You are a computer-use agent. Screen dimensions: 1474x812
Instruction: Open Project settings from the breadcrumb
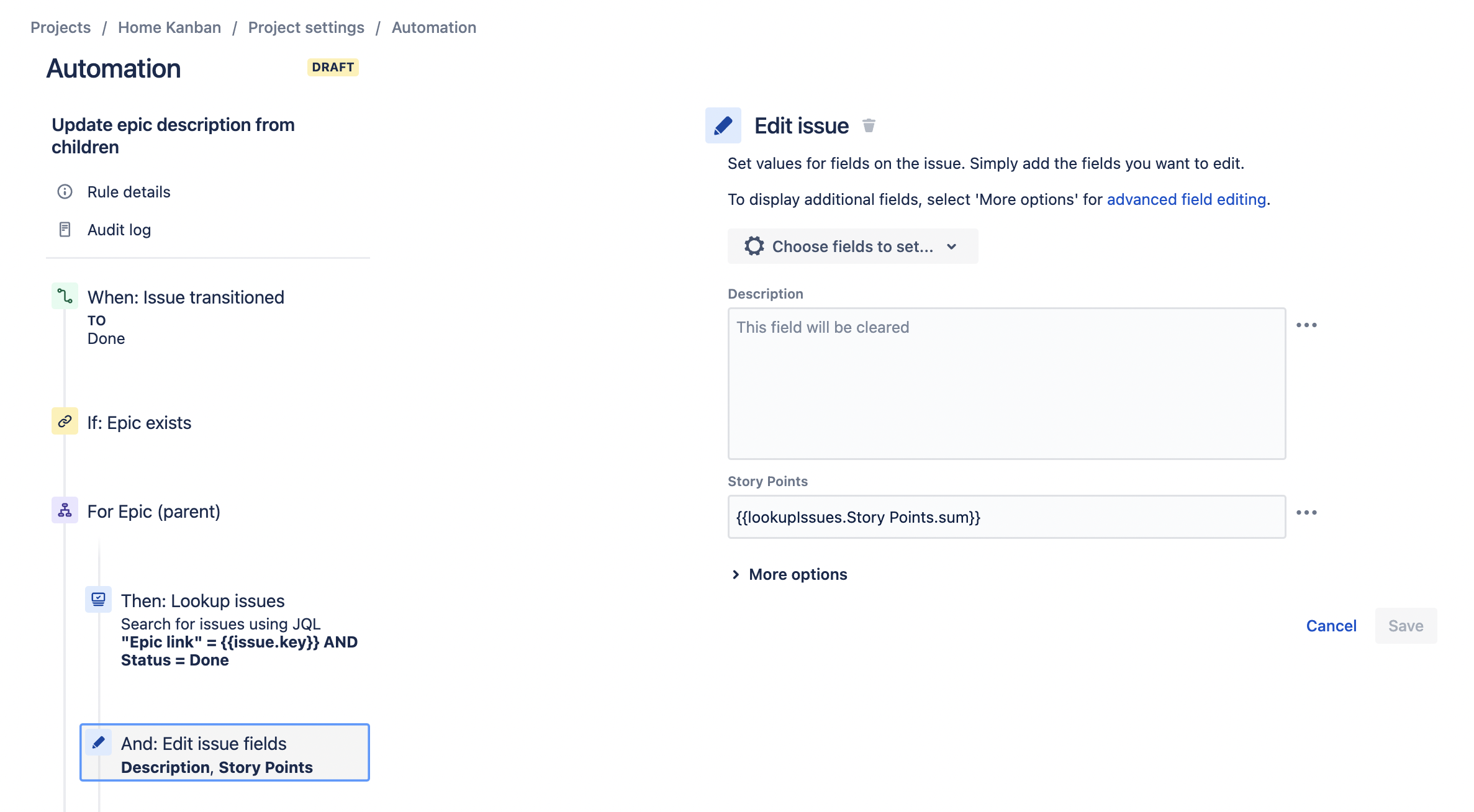point(306,27)
